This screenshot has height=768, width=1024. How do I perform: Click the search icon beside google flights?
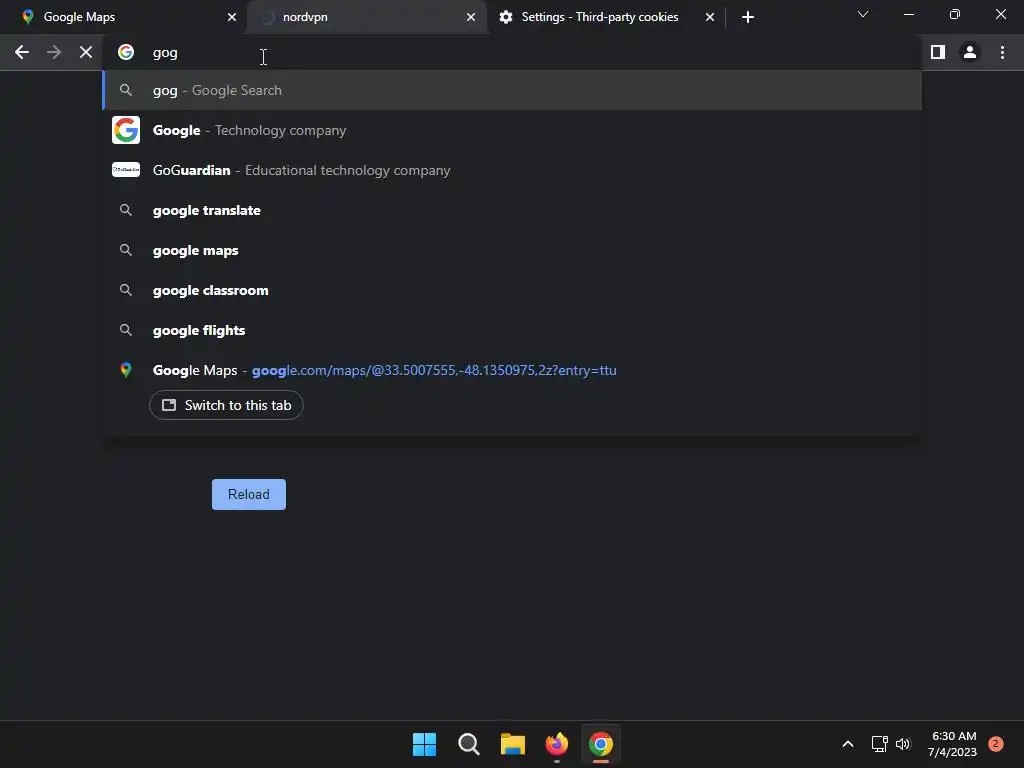[126, 330]
